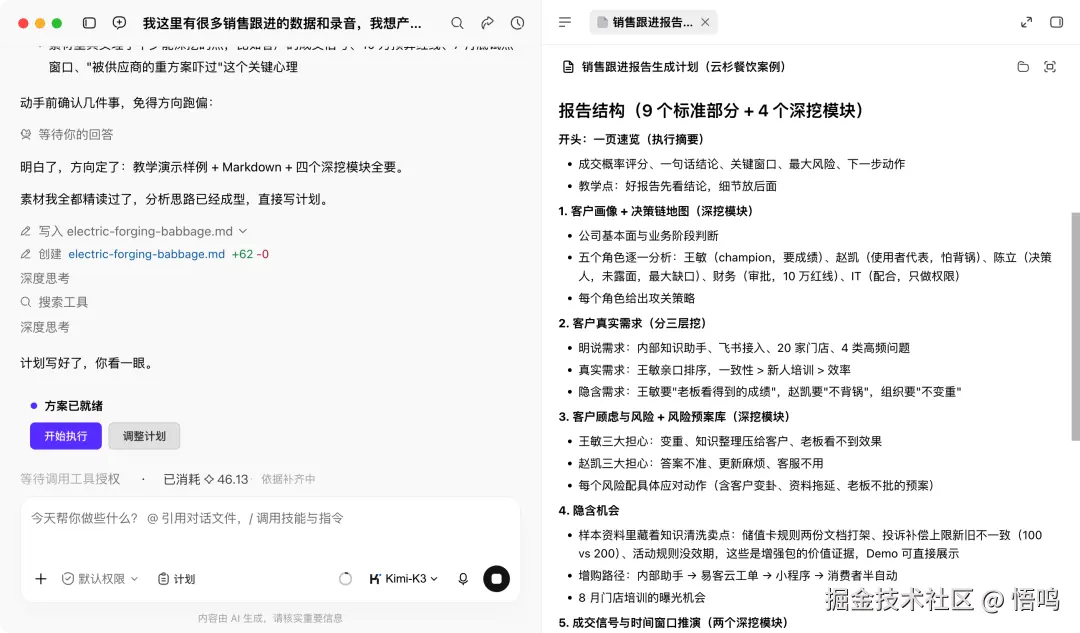Click the 调整计划 button
The height and width of the screenshot is (633, 1080).
144,436
